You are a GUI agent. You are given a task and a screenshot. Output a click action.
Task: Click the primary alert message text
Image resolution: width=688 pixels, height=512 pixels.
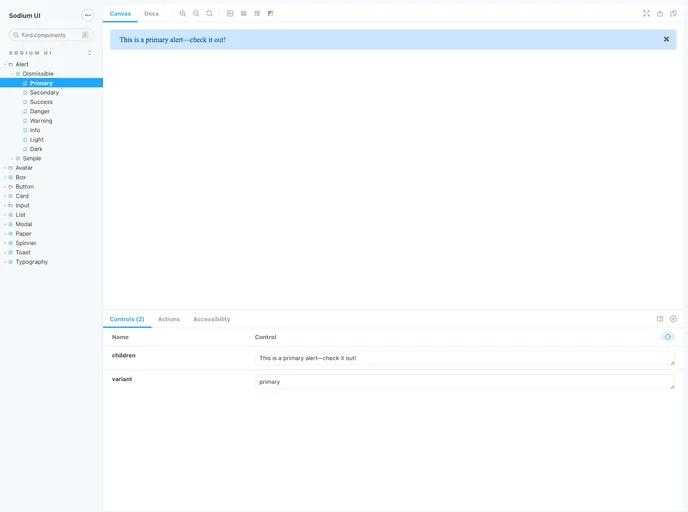(172, 39)
